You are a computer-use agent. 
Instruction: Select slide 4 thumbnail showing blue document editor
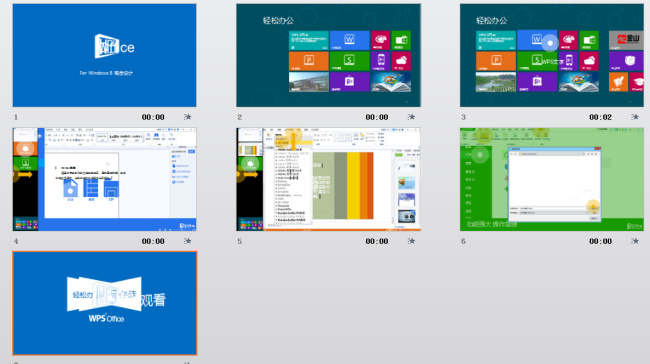(104, 179)
